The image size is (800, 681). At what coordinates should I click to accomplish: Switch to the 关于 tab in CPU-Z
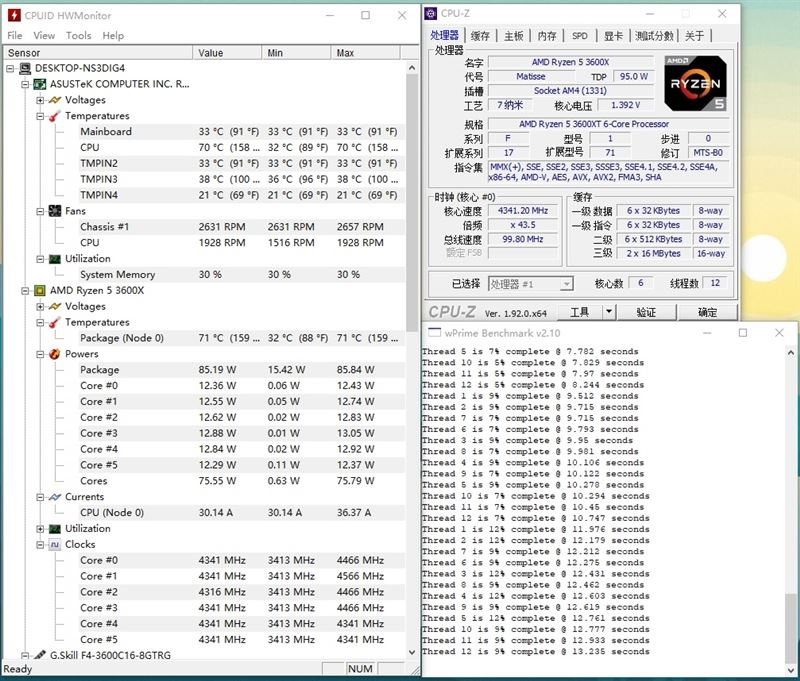694,36
